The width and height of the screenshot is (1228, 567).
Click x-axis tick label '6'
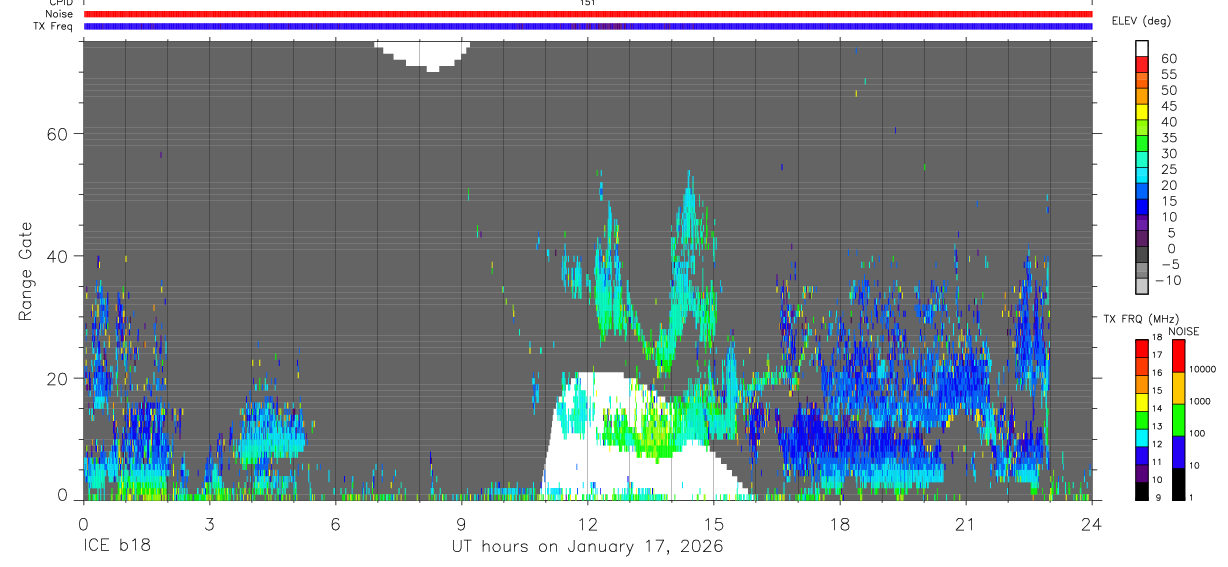pyautogui.click(x=335, y=524)
